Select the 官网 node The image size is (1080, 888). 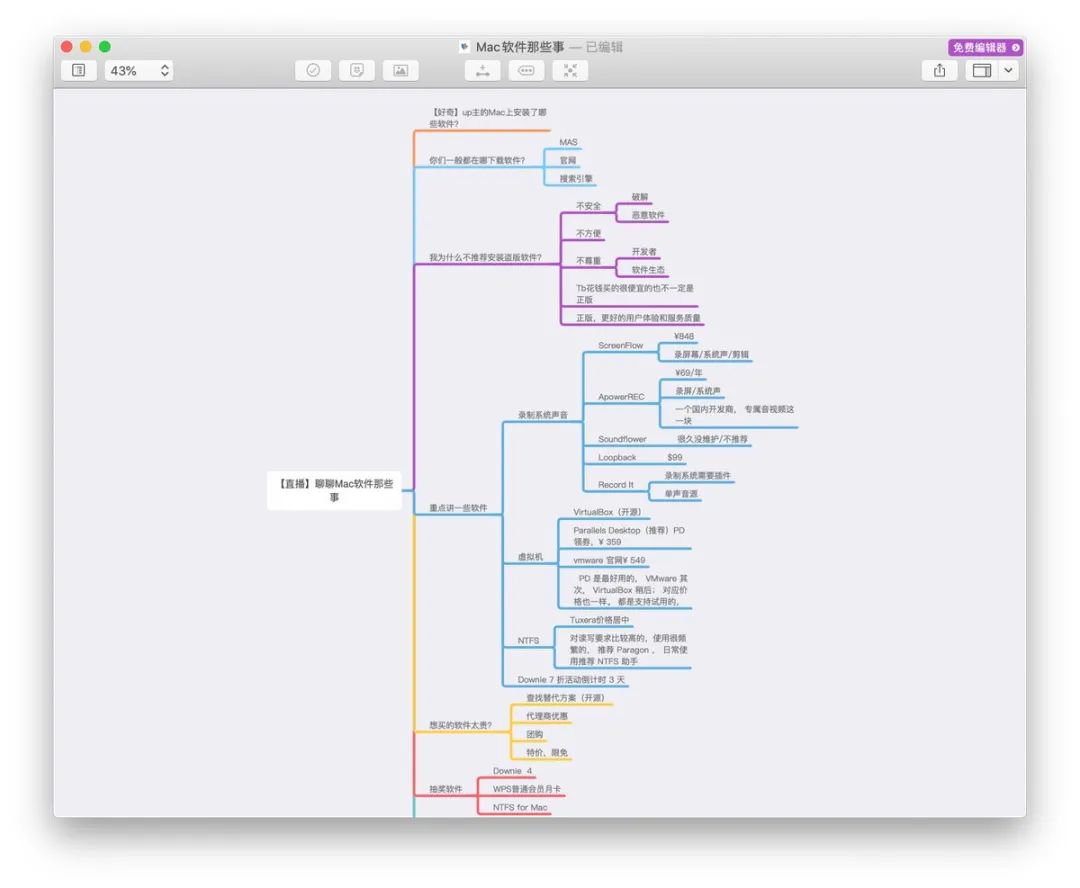(x=568, y=161)
